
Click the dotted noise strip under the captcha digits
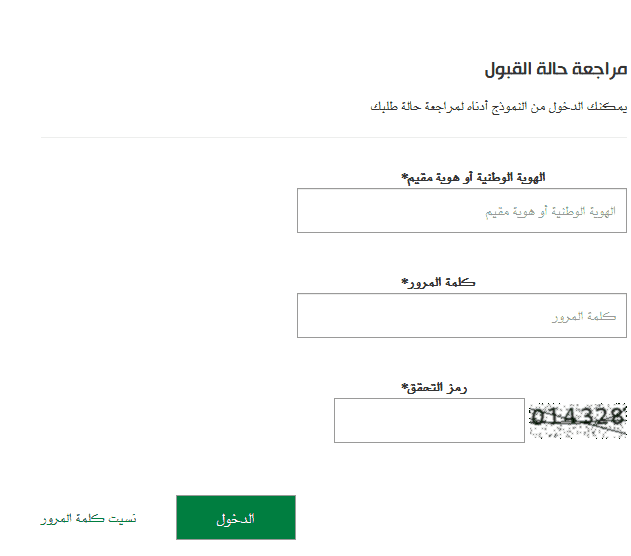point(578,433)
